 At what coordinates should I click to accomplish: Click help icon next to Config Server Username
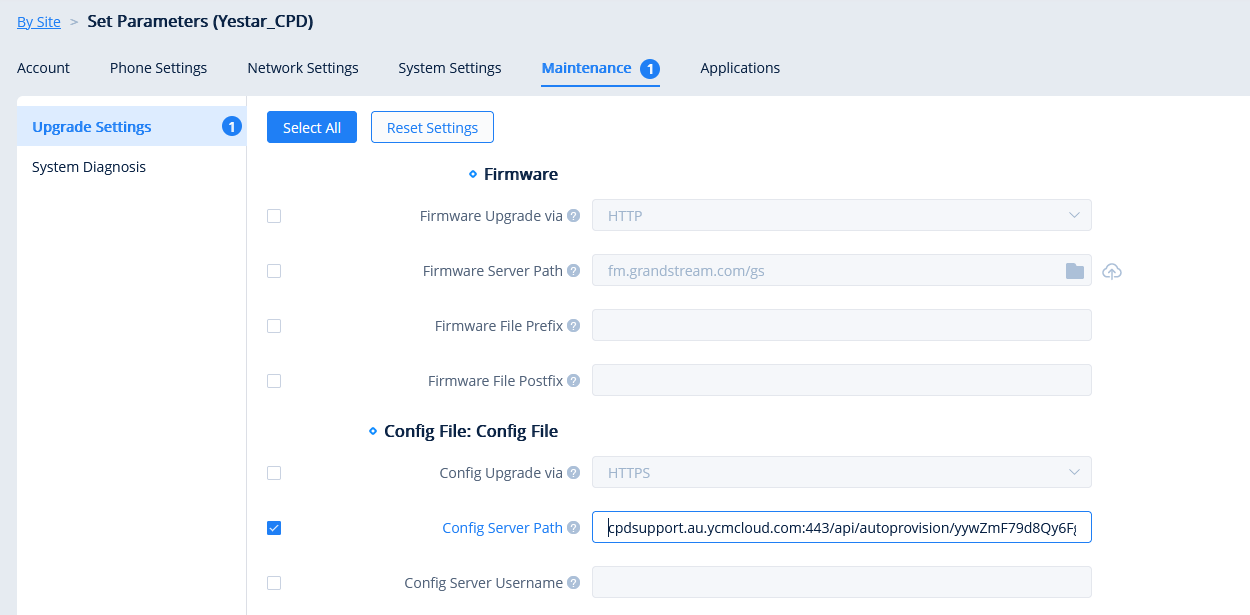[x=574, y=583]
